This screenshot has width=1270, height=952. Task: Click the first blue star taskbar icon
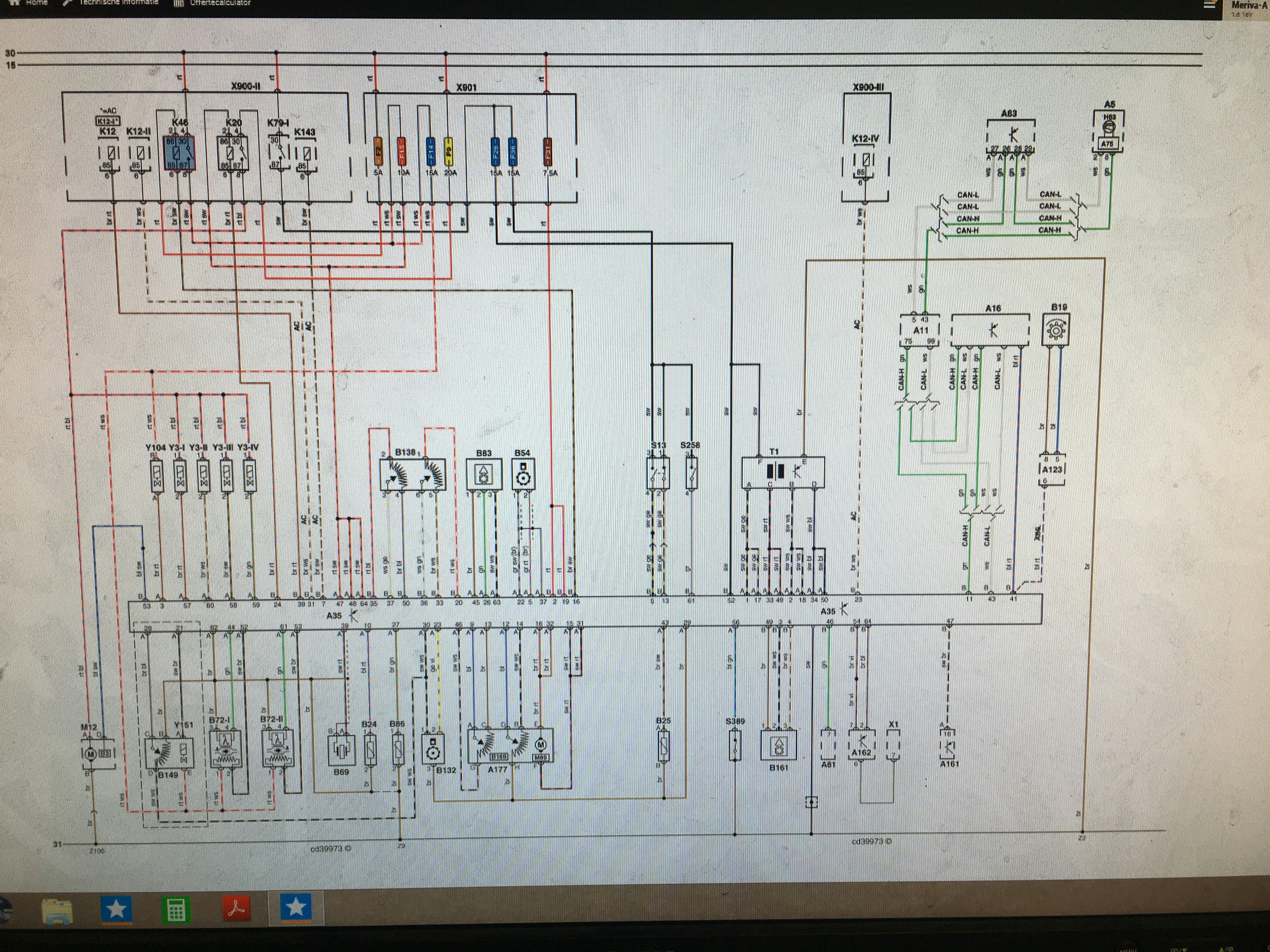point(117,909)
